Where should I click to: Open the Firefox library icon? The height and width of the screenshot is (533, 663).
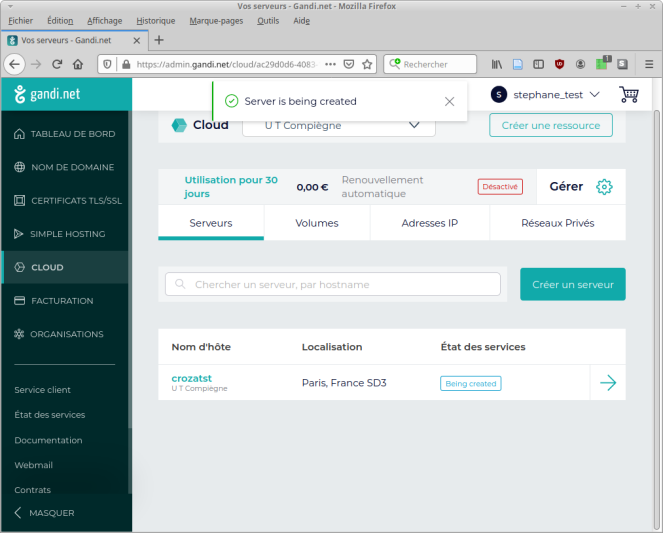(x=497, y=64)
